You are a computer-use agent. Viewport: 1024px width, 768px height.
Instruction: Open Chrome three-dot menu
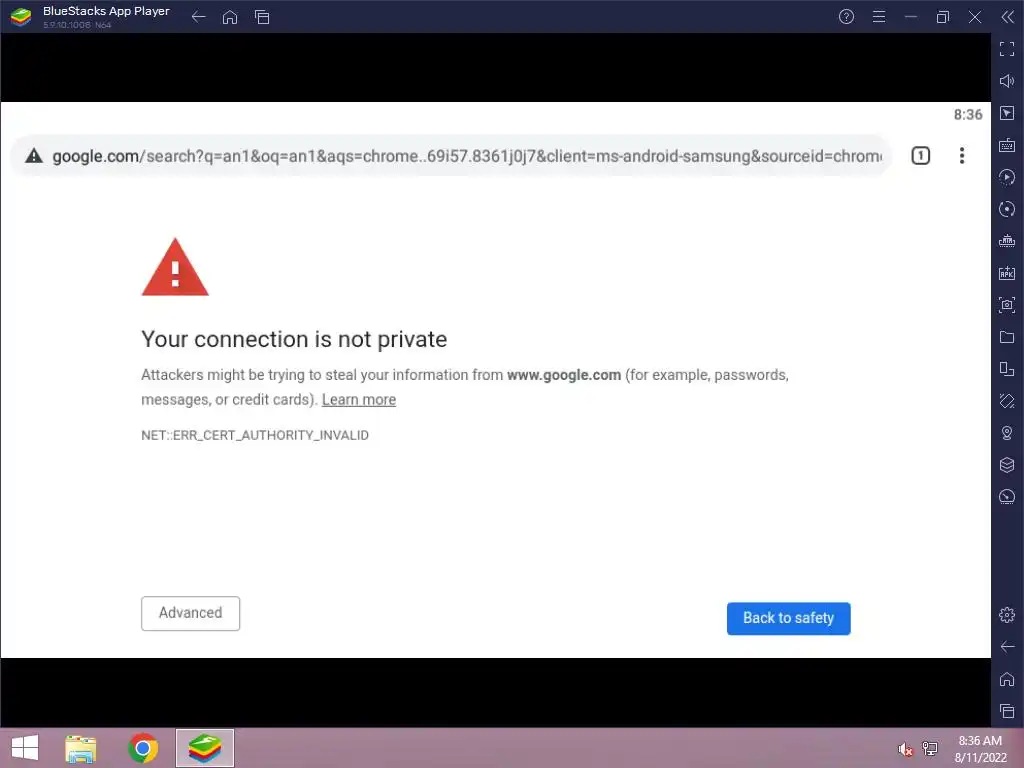point(962,155)
